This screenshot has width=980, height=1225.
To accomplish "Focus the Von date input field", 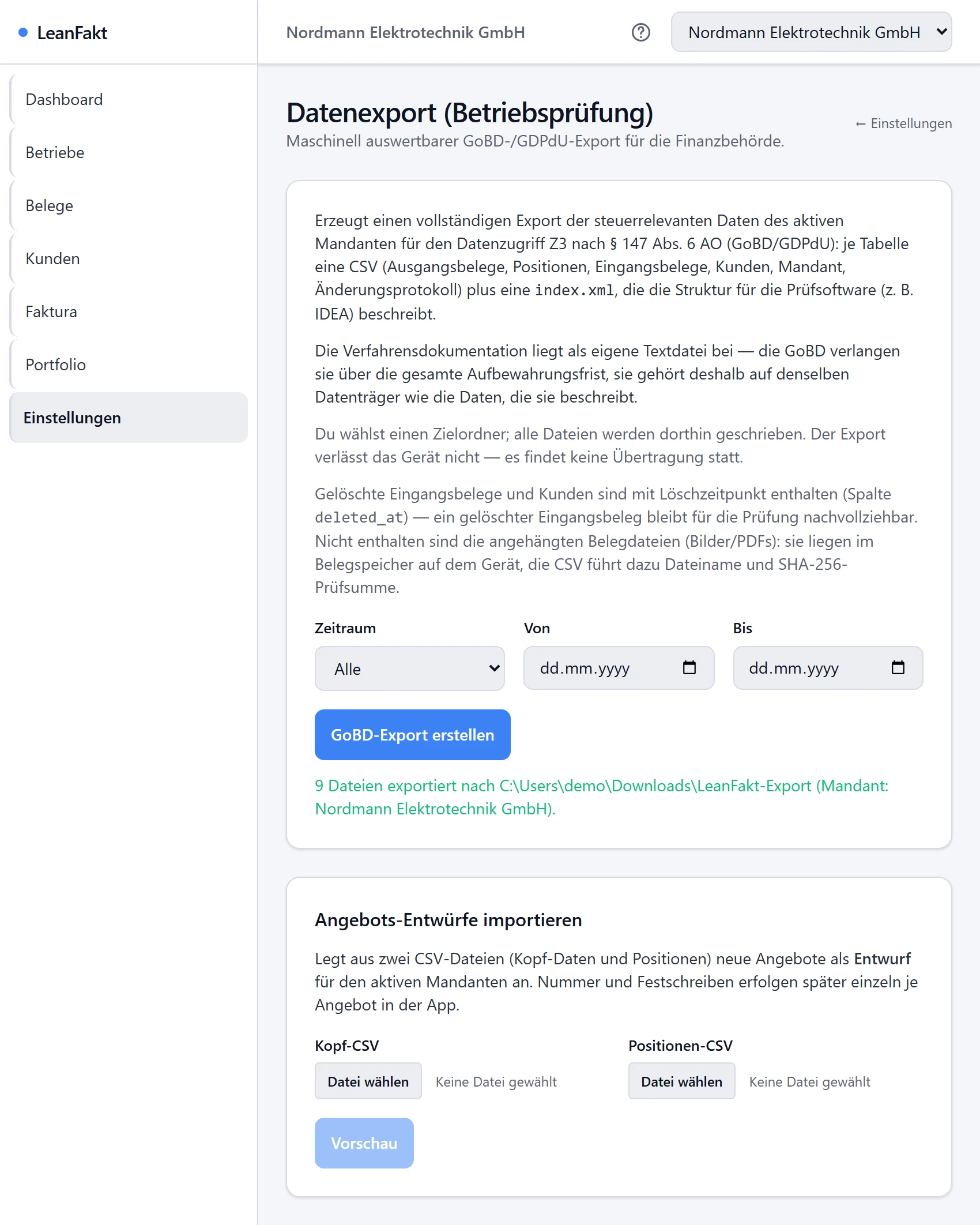I will (619, 668).
